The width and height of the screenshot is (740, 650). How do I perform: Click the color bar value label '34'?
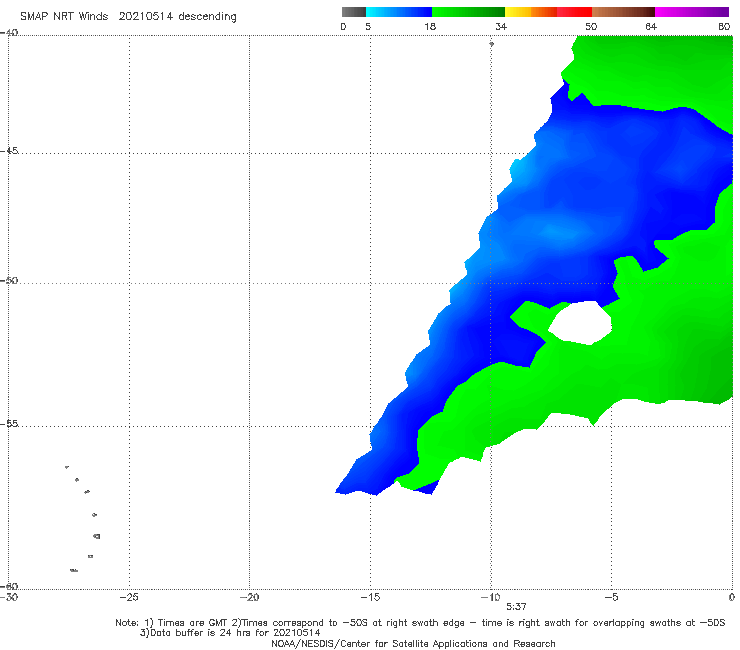click(501, 27)
